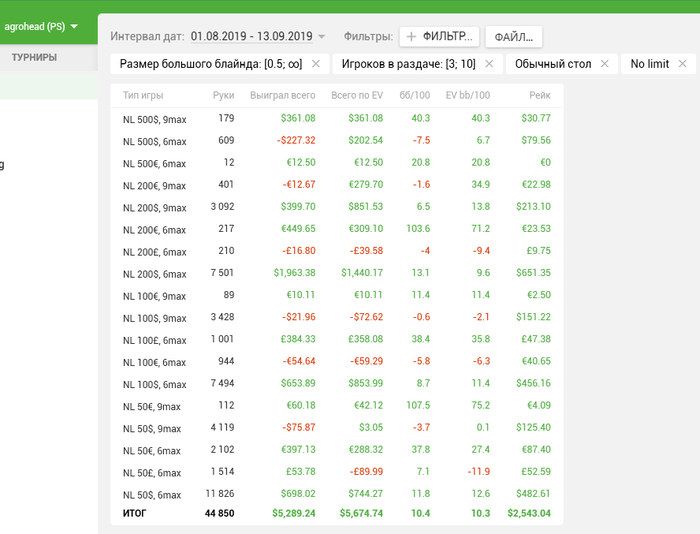The height and width of the screenshot is (534, 700).
Task: Click the total hands value 44 850
Action: [219, 513]
